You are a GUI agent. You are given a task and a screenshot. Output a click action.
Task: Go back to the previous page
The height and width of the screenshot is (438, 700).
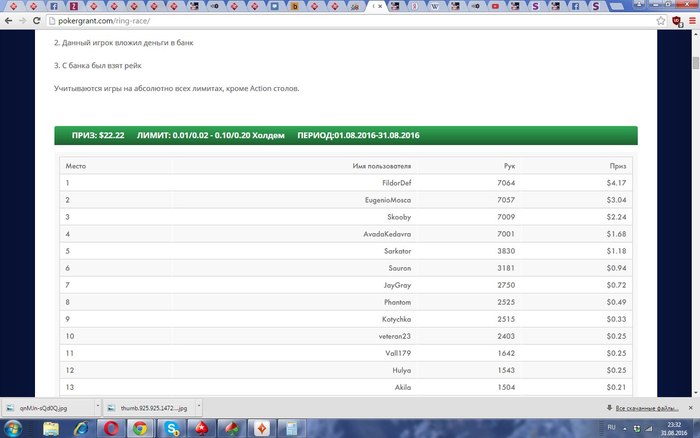(8, 21)
